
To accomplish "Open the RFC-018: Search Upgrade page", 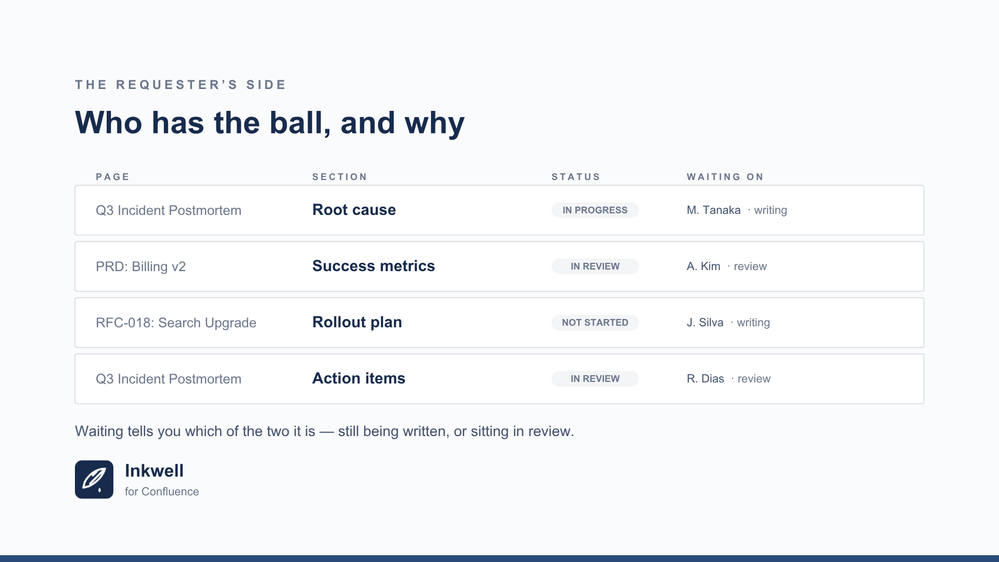I will coord(176,322).
